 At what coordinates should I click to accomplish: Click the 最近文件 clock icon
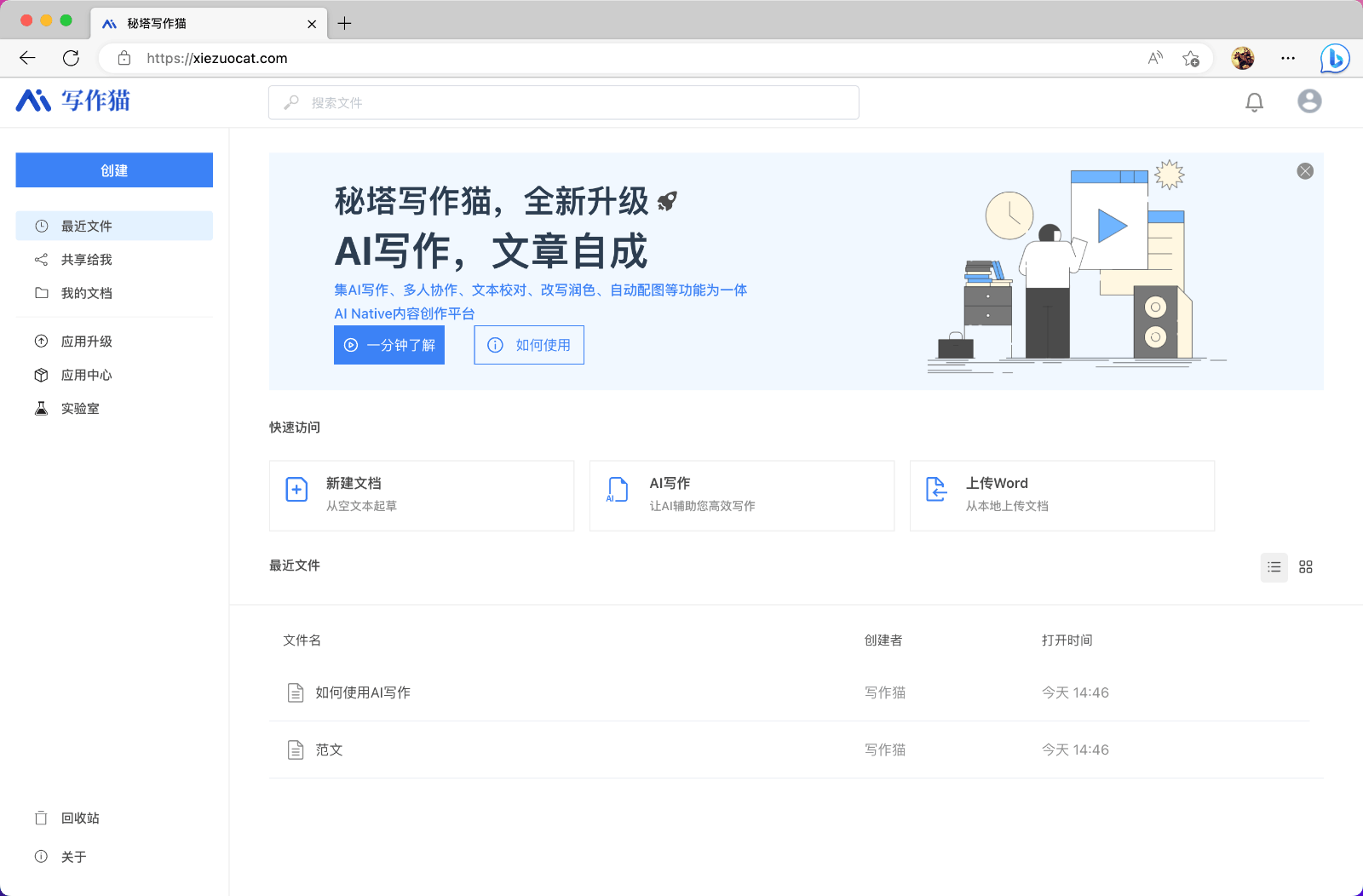click(x=41, y=226)
